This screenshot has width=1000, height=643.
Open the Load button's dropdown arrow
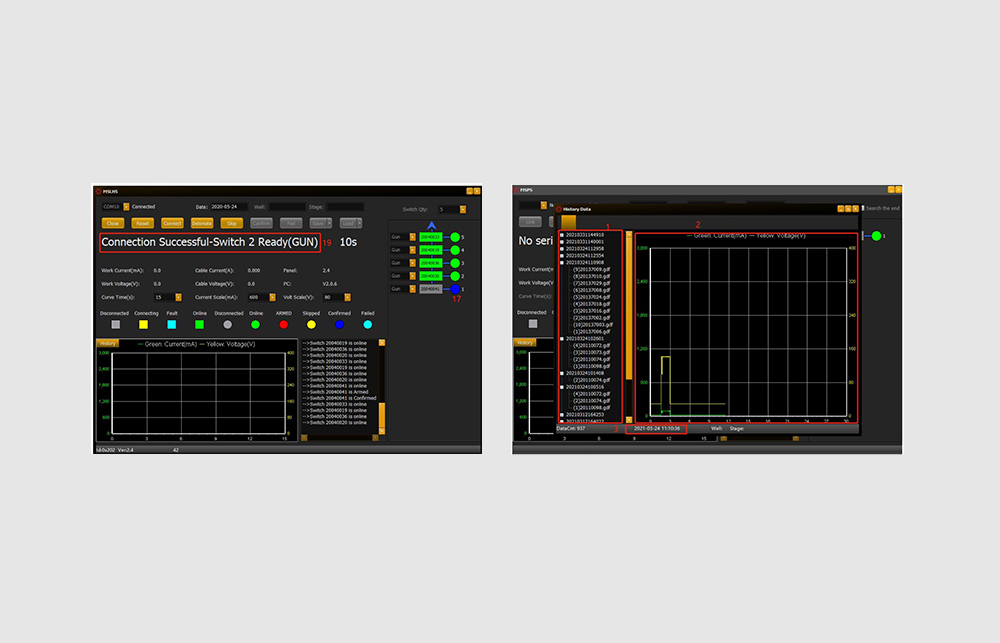(359, 223)
